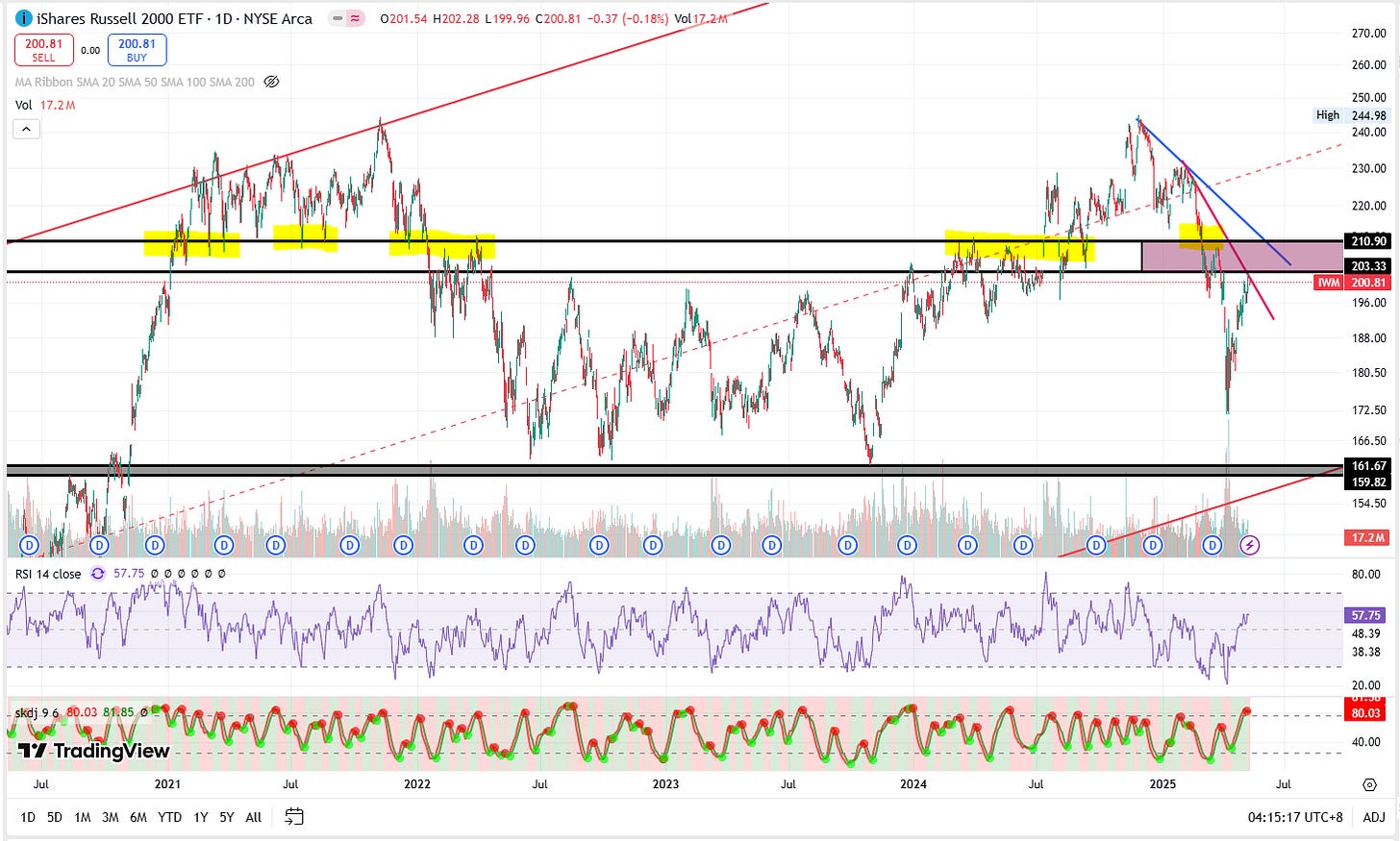Select the MA Ribbon SMA indicator legend
This screenshot has height=841, width=1400.
pyautogui.click(x=135, y=82)
